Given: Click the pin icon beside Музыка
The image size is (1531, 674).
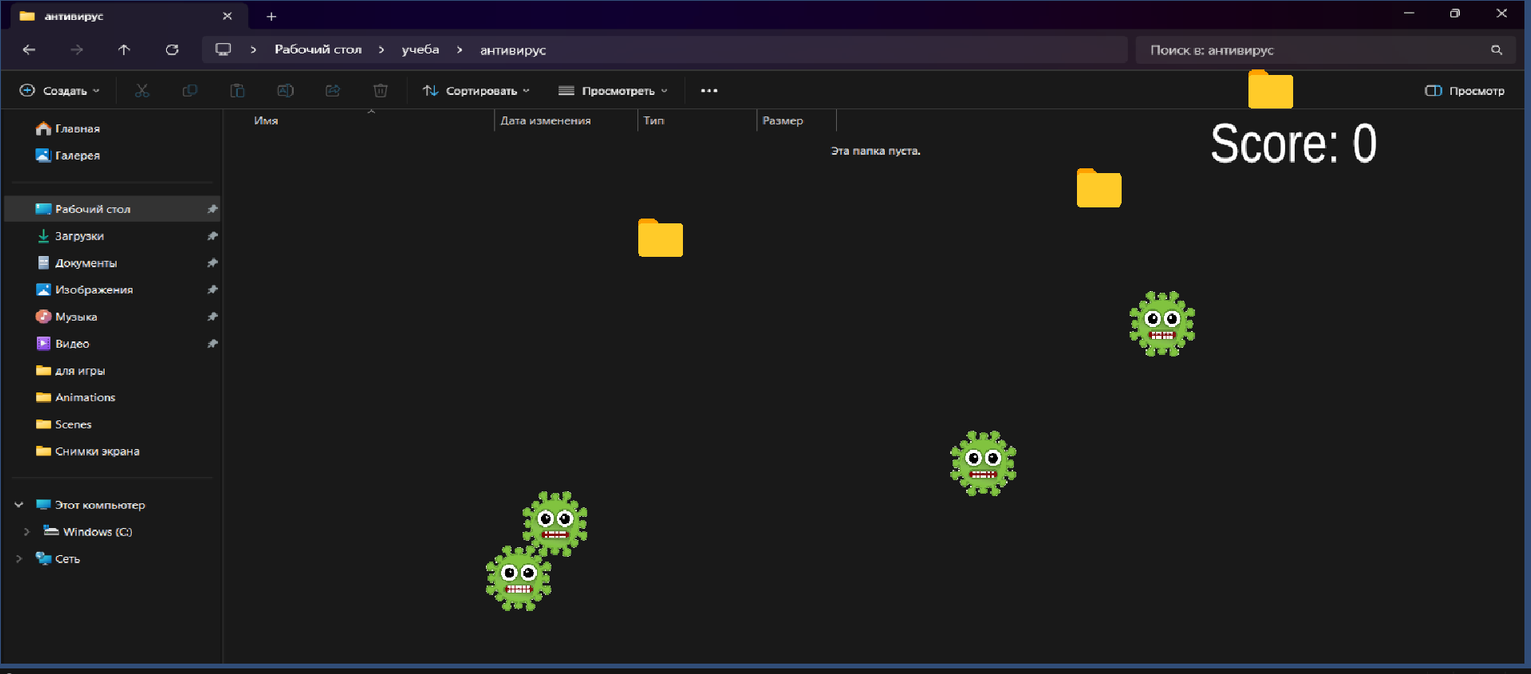Looking at the screenshot, I should pos(212,317).
